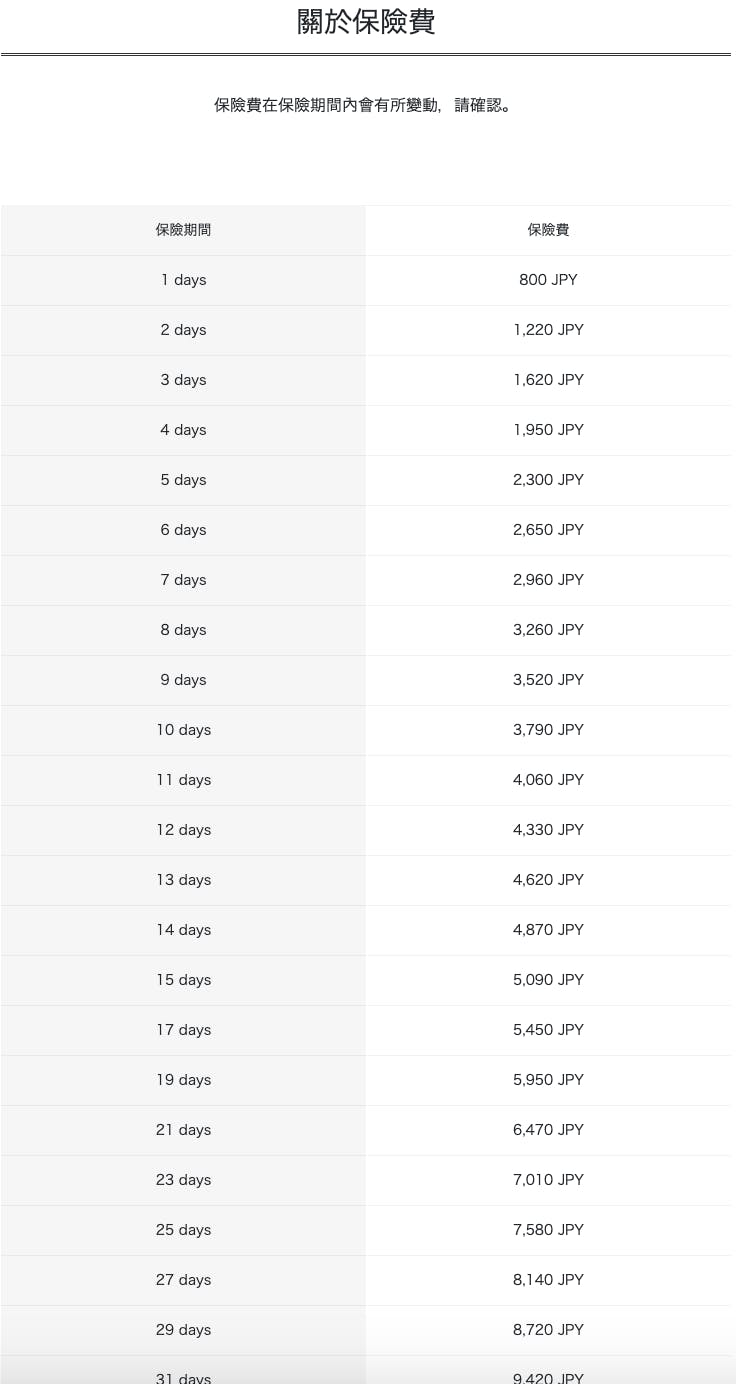Click the 2,650 JPY premium

pyautogui.click(x=548, y=530)
